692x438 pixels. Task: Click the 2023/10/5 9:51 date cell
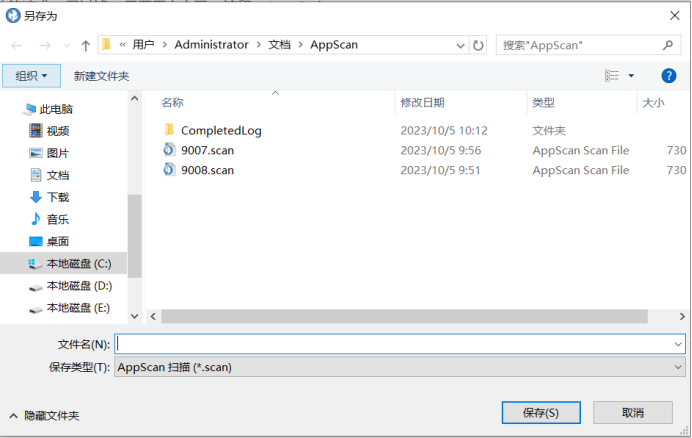[x=440, y=170]
